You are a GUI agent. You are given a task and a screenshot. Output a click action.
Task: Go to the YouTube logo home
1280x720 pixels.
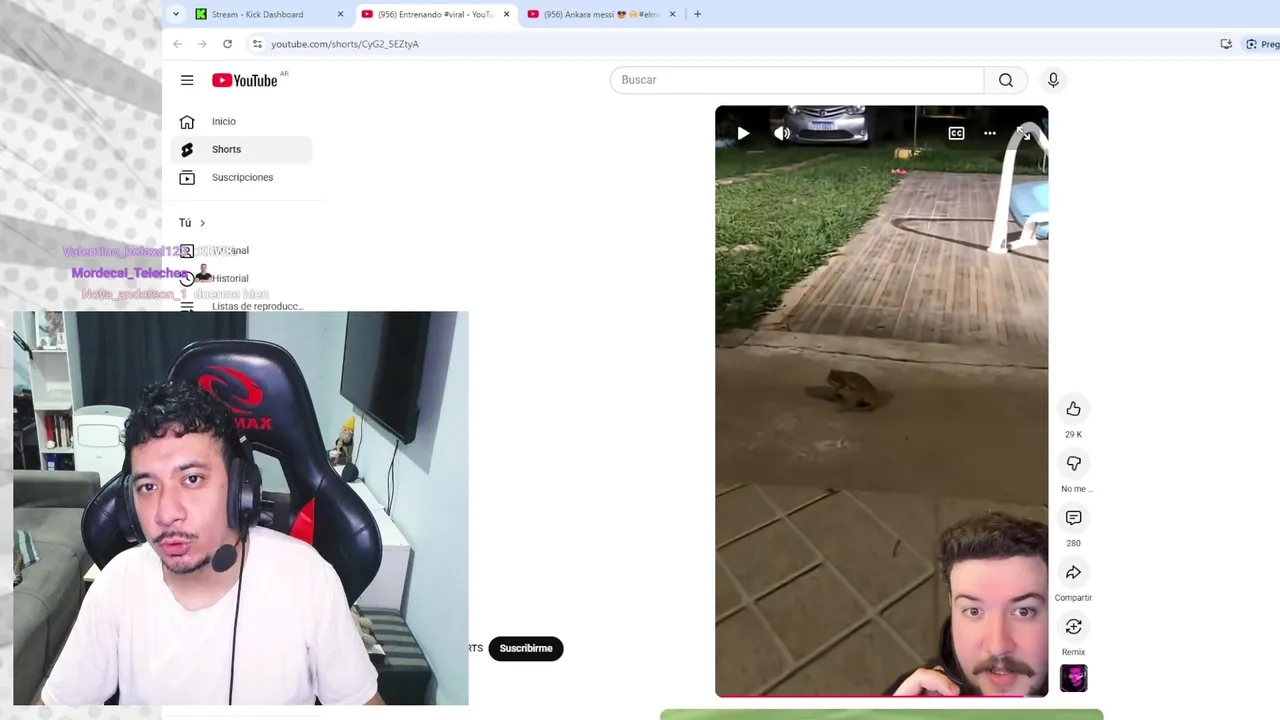pos(245,80)
